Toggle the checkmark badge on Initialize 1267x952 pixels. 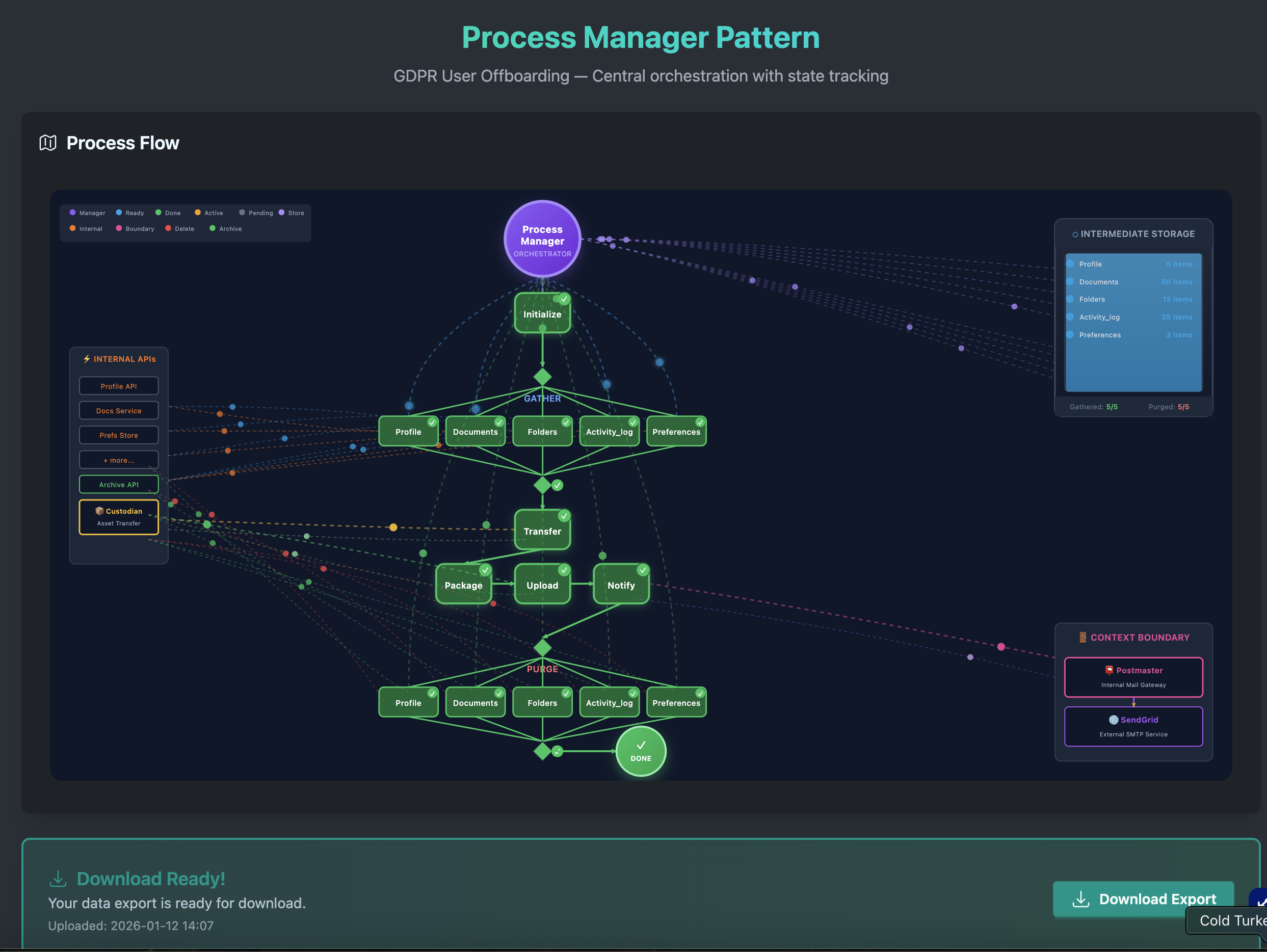[564, 299]
